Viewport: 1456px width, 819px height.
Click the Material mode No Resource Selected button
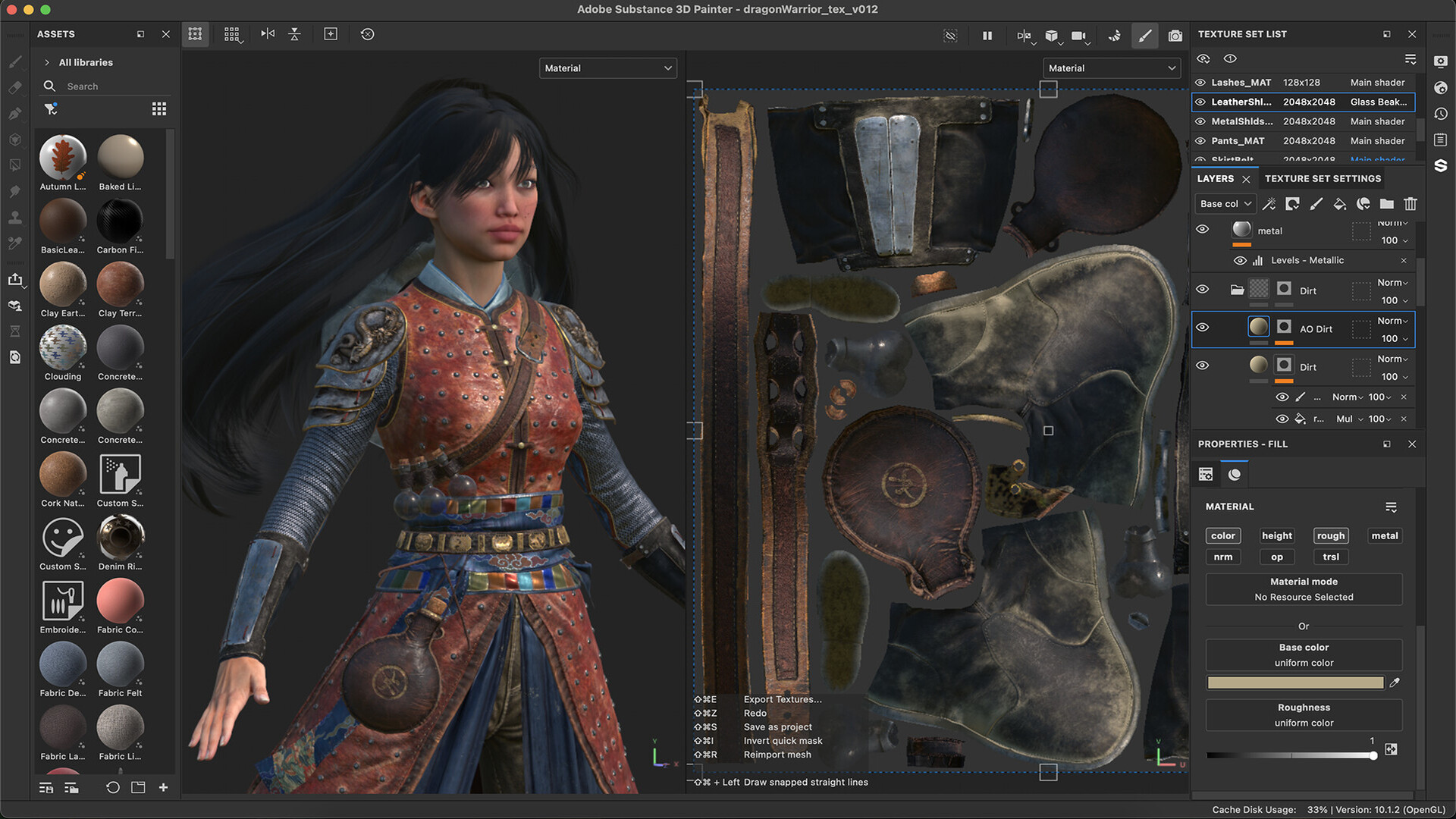coord(1303,589)
